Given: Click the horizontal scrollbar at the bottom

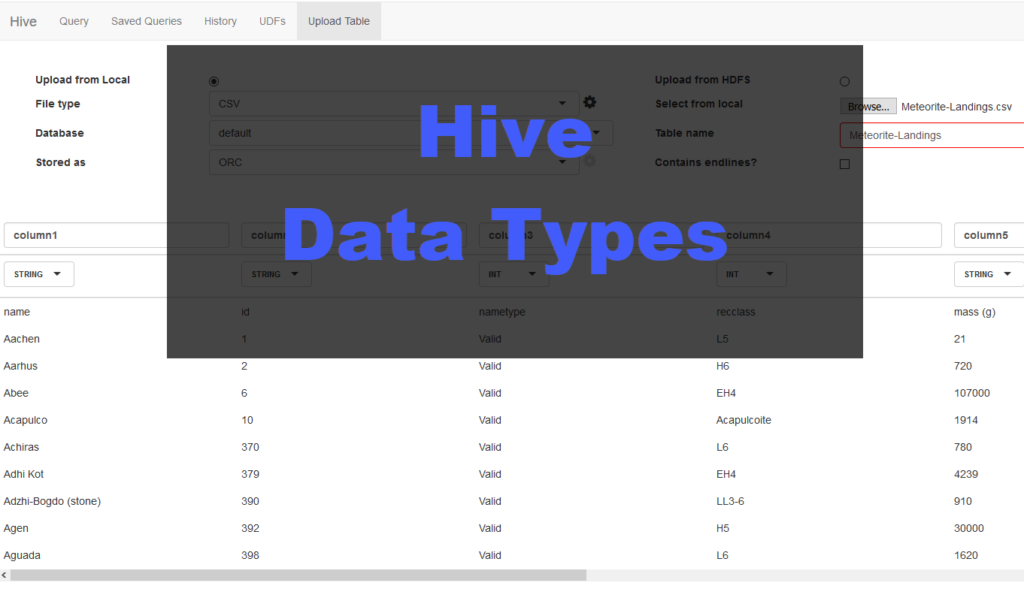Looking at the screenshot, I should click(x=300, y=574).
